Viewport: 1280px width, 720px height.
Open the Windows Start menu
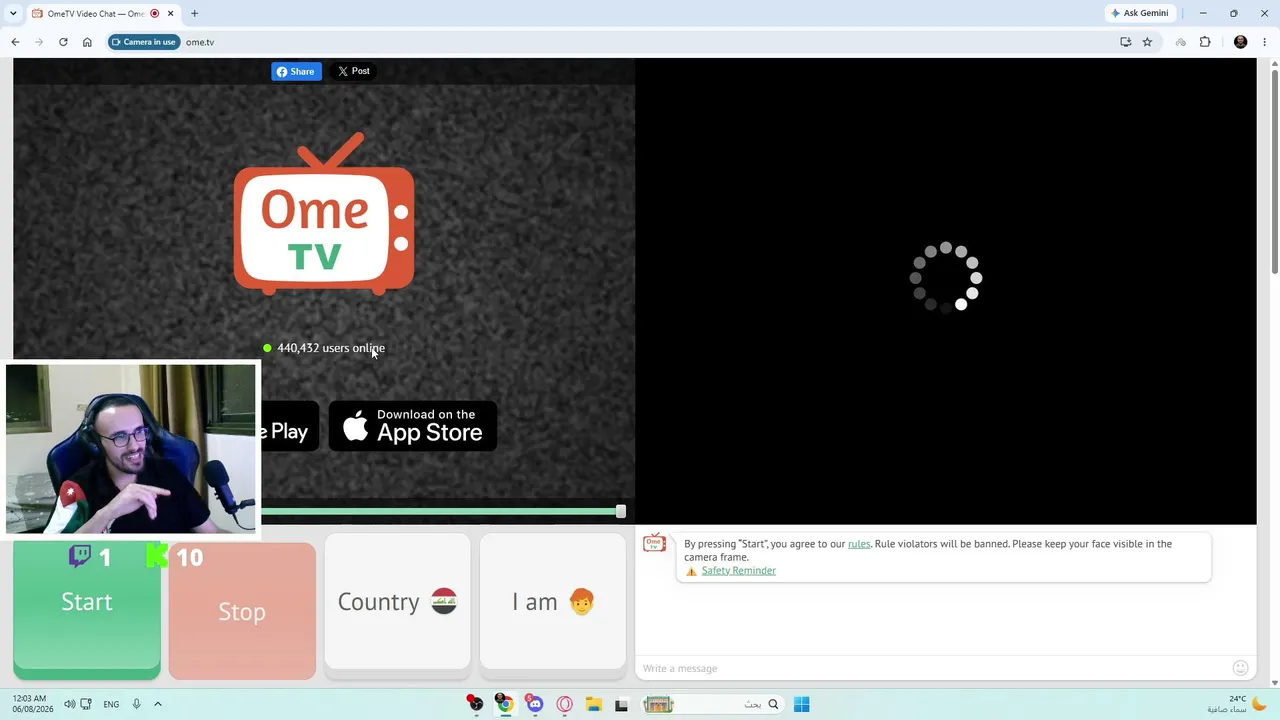pyautogui.click(x=801, y=705)
